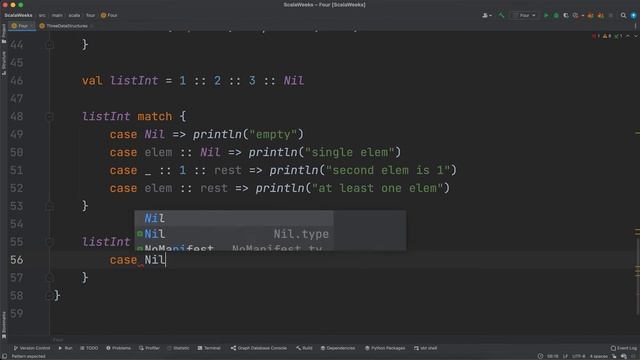Jump to next highlighted error arrow
Screen dimensions: 640x360
click(x=635, y=36)
